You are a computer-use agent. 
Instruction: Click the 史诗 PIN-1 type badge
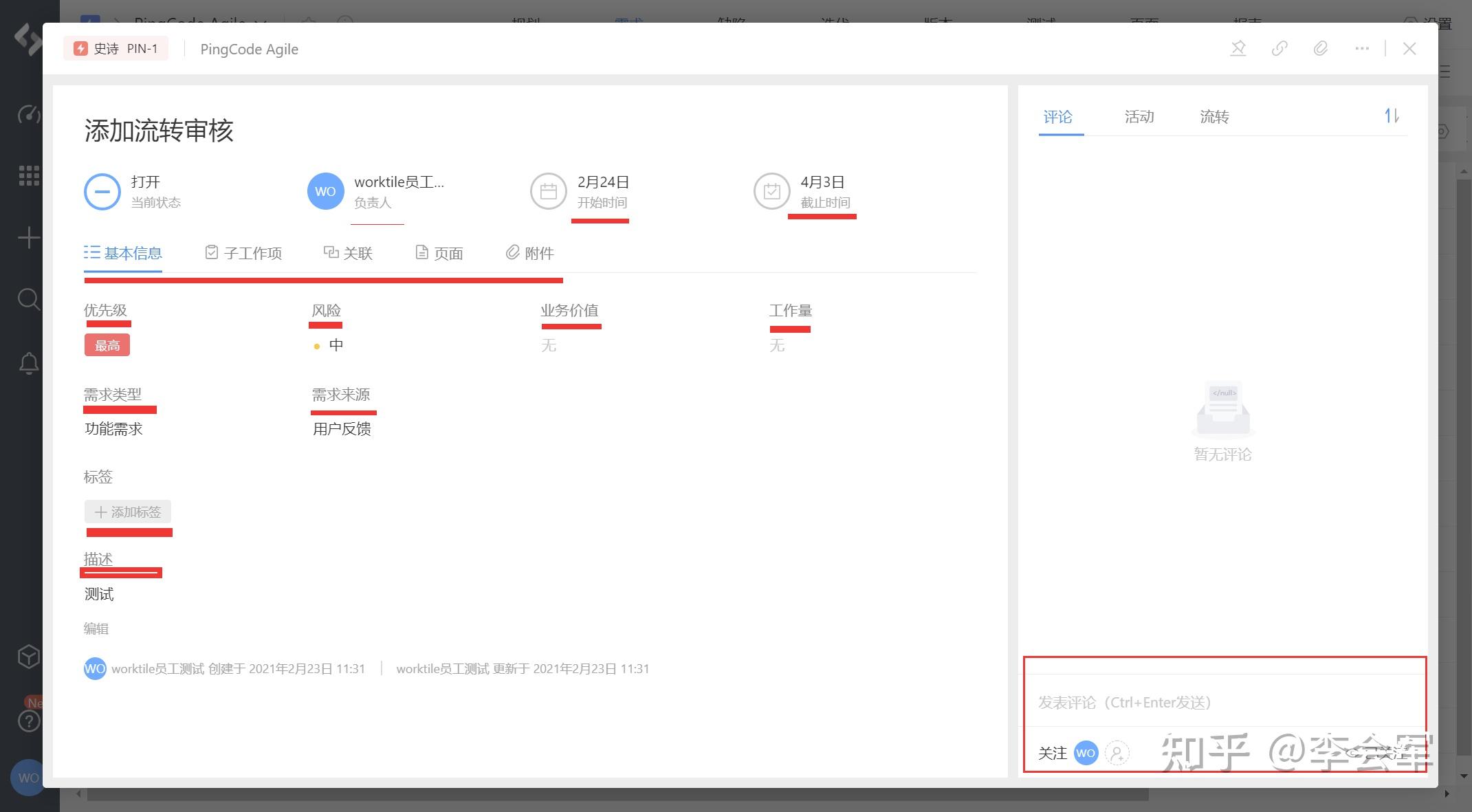[116, 49]
